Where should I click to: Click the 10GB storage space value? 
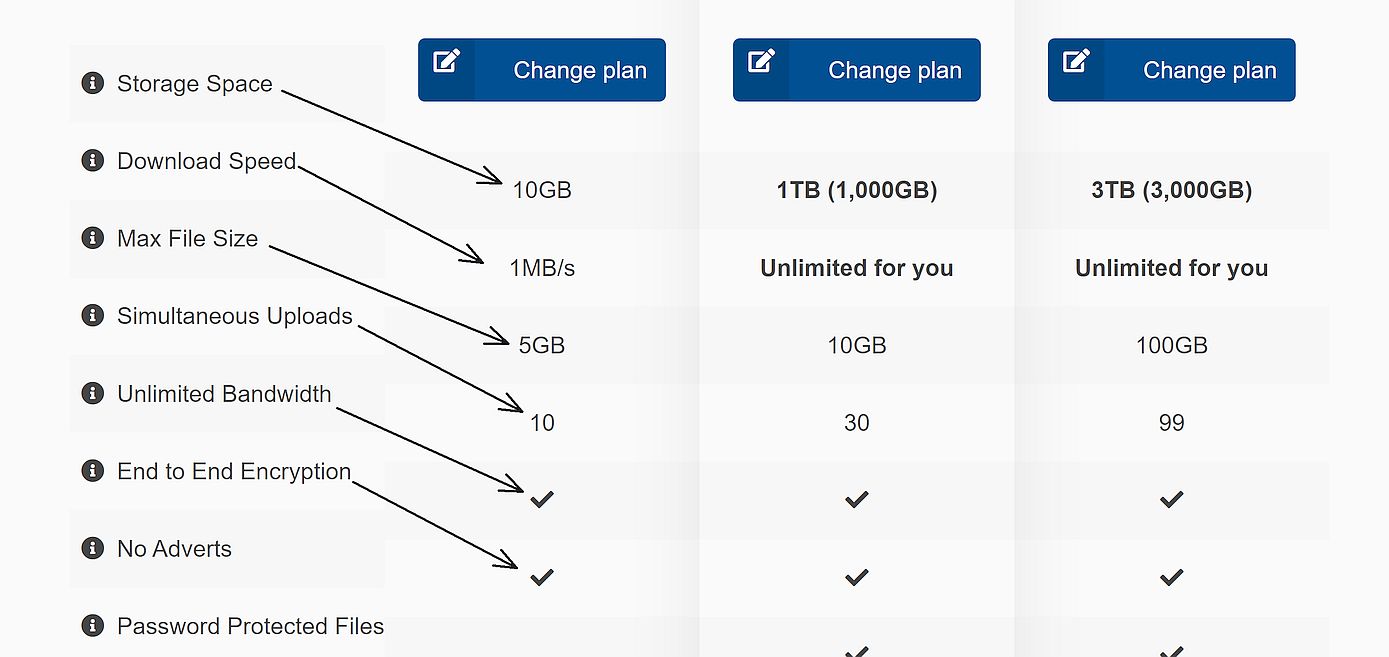pos(542,190)
